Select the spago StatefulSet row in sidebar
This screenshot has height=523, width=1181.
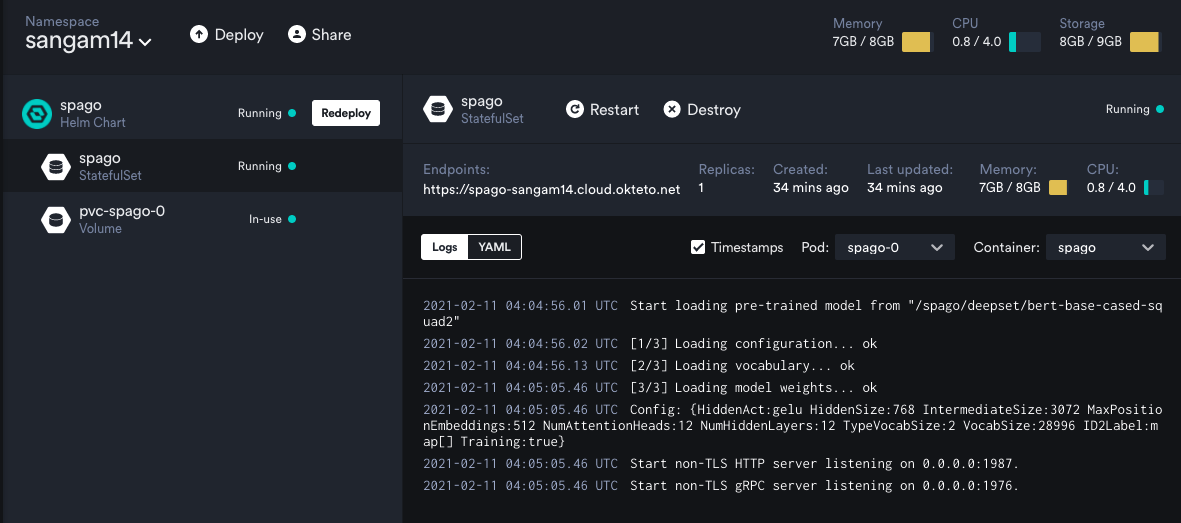click(202, 166)
